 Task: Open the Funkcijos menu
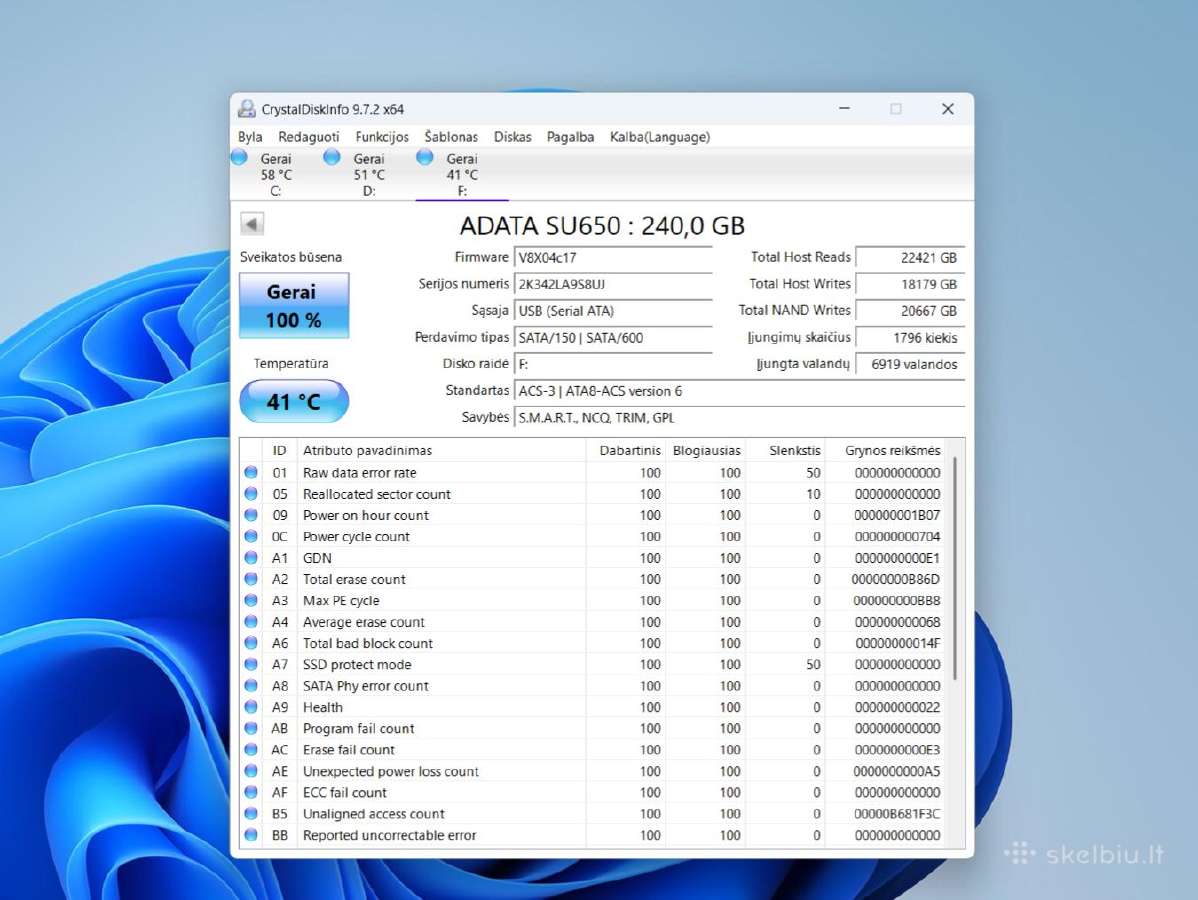click(x=382, y=137)
